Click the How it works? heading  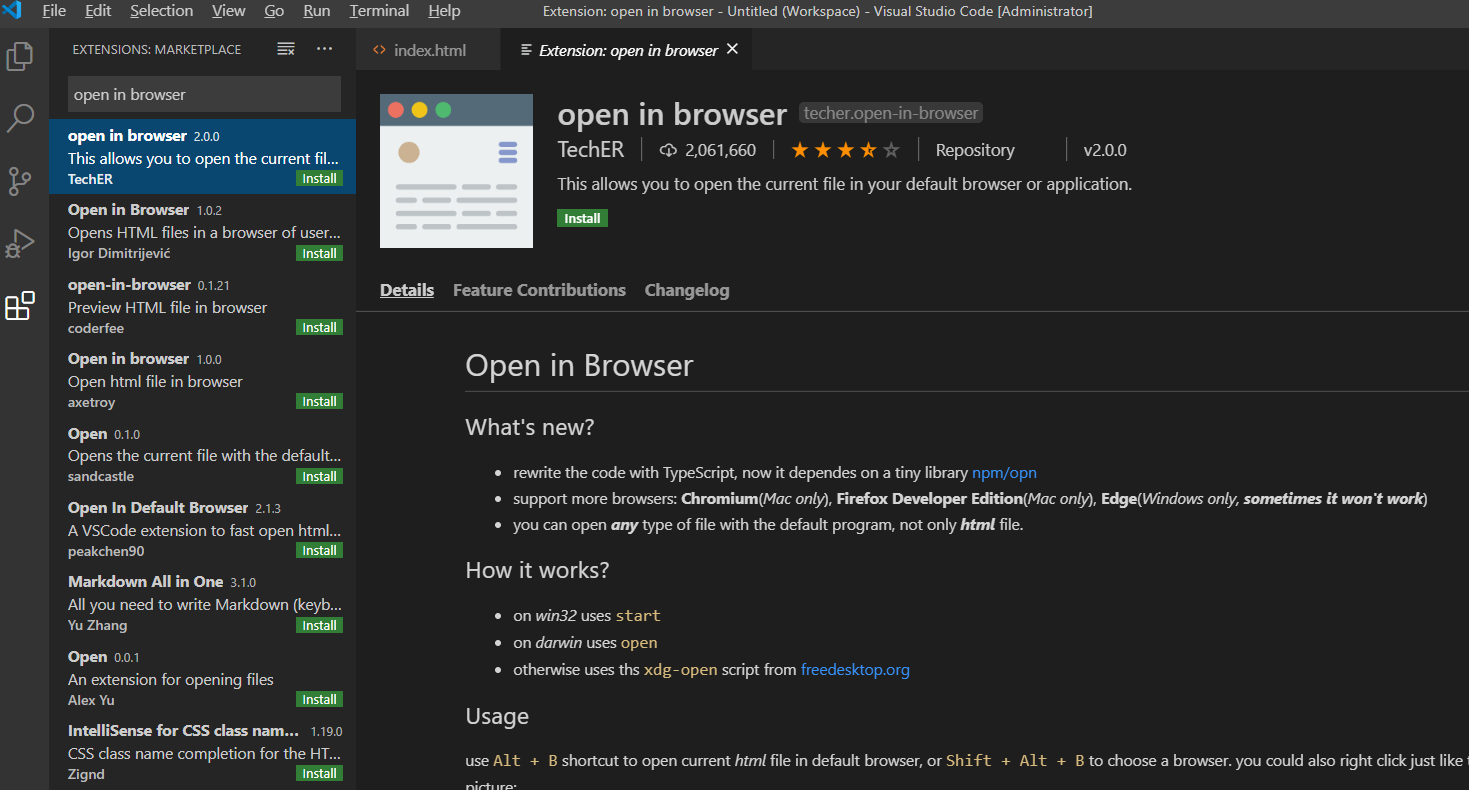(x=537, y=570)
